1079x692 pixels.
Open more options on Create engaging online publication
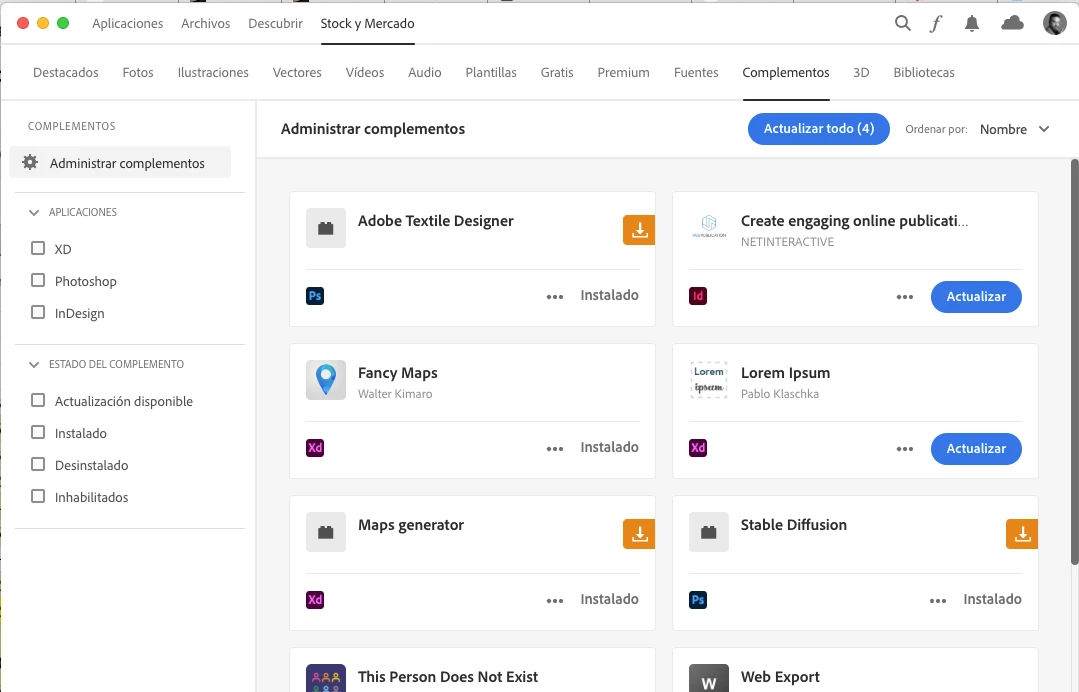pyautogui.click(x=905, y=297)
